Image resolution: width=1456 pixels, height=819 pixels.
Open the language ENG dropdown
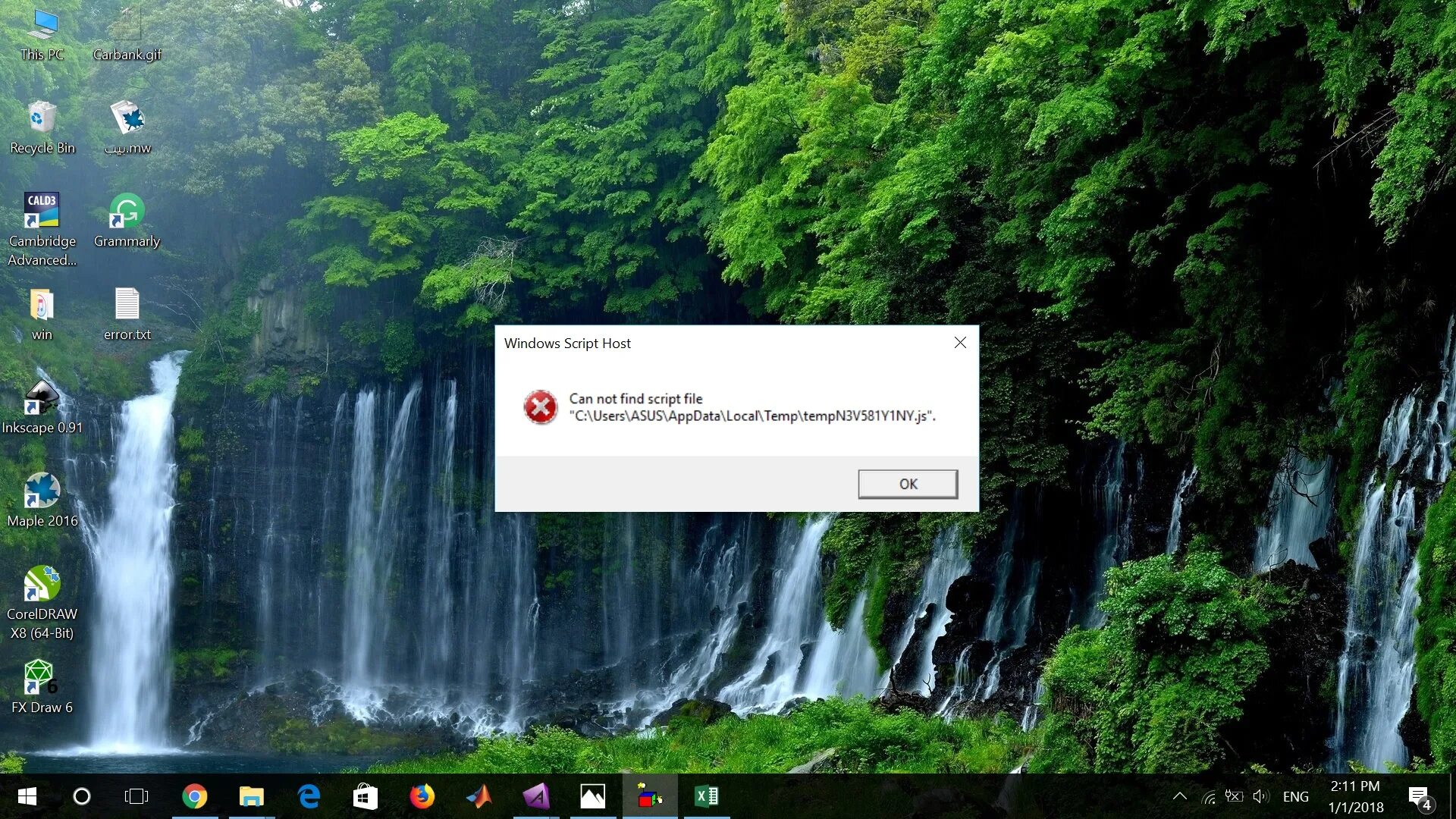[x=1296, y=796]
